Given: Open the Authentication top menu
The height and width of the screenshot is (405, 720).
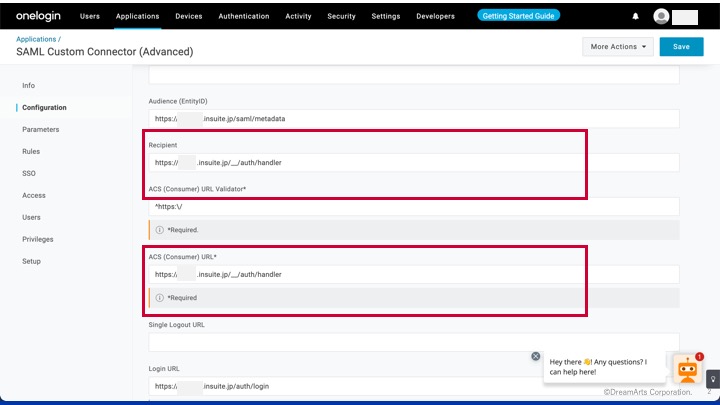Looking at the screenshot, I should [x=244, y=16].
